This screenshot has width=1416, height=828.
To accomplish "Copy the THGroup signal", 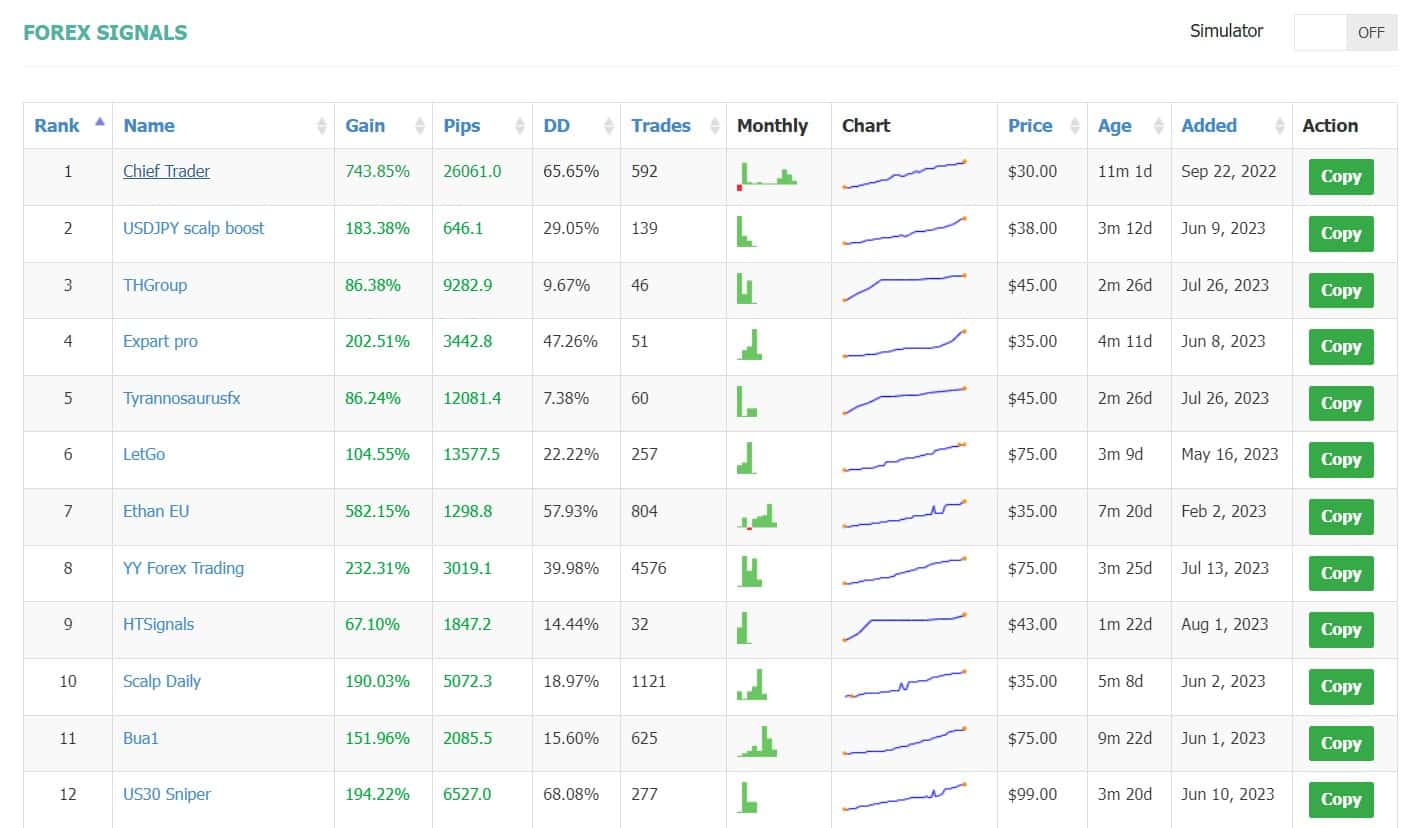I will point(1341,291).
